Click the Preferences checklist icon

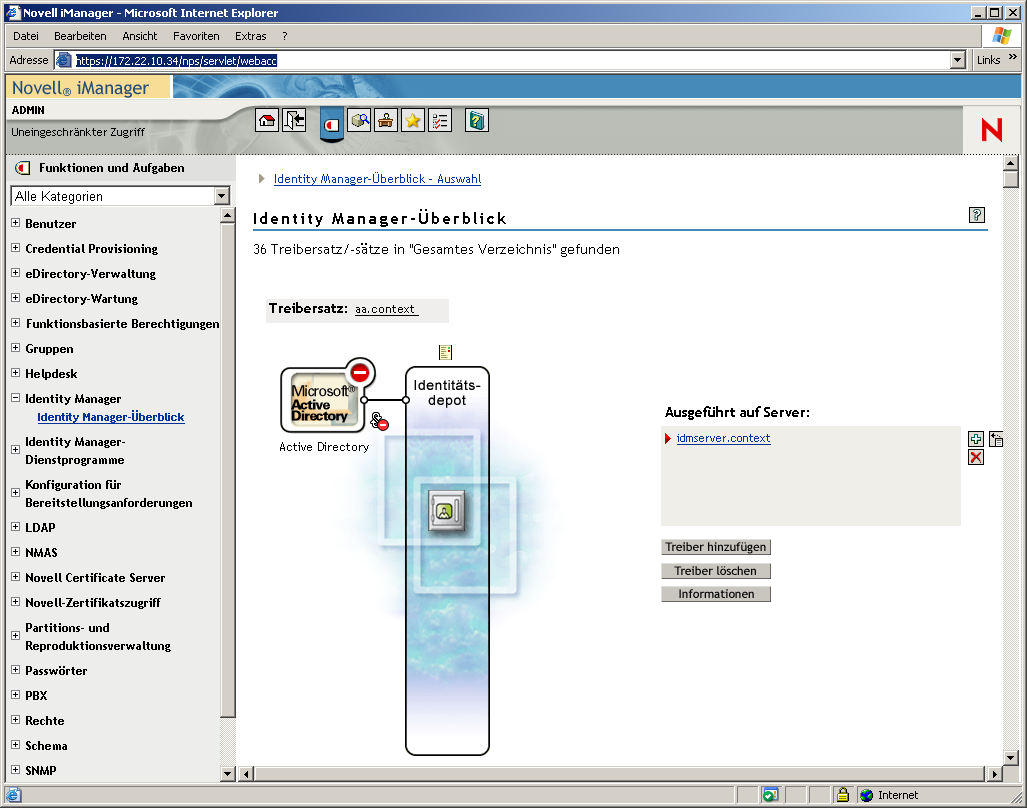coord(439,119)
